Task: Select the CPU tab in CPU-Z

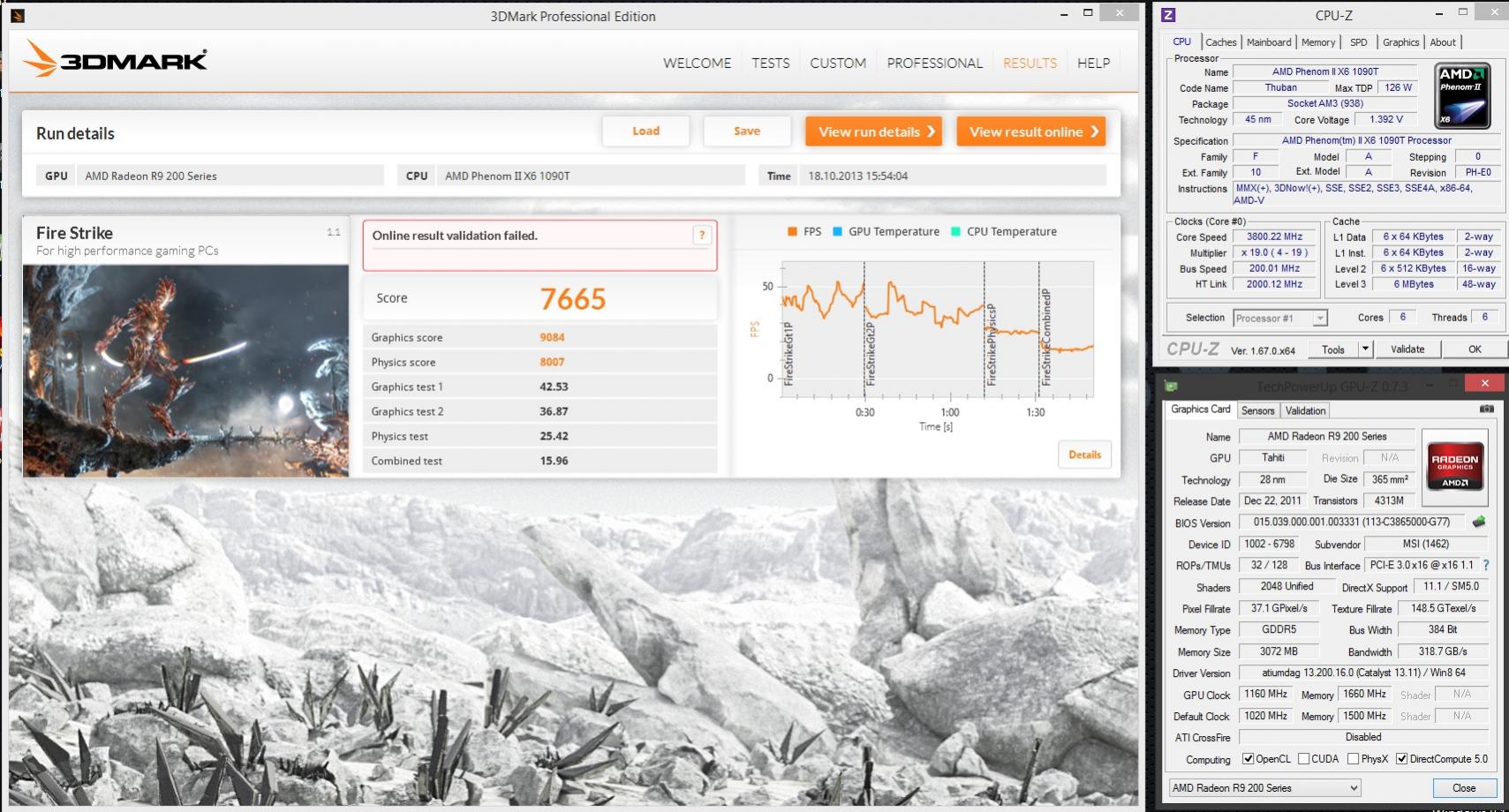Action: tap(1181, 41)
